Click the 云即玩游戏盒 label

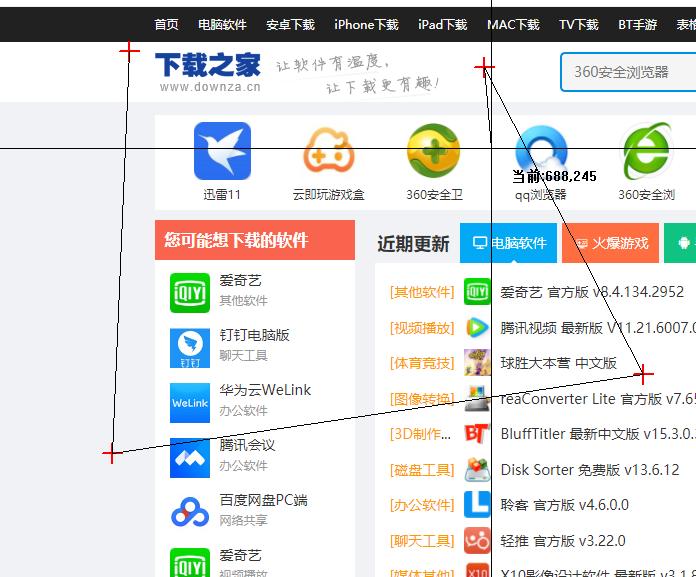pos(328,194)
